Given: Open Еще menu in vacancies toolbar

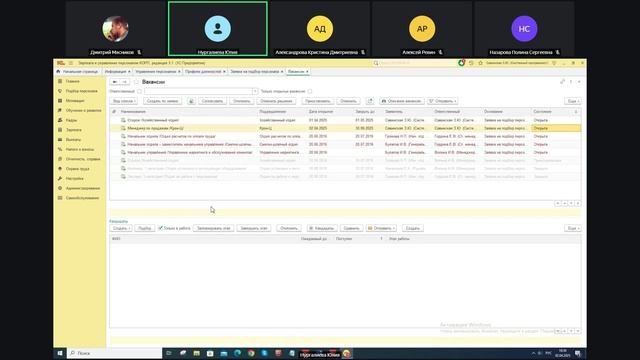Looking at the screenshot, I should pyautogui.click(x=573, y=101).
